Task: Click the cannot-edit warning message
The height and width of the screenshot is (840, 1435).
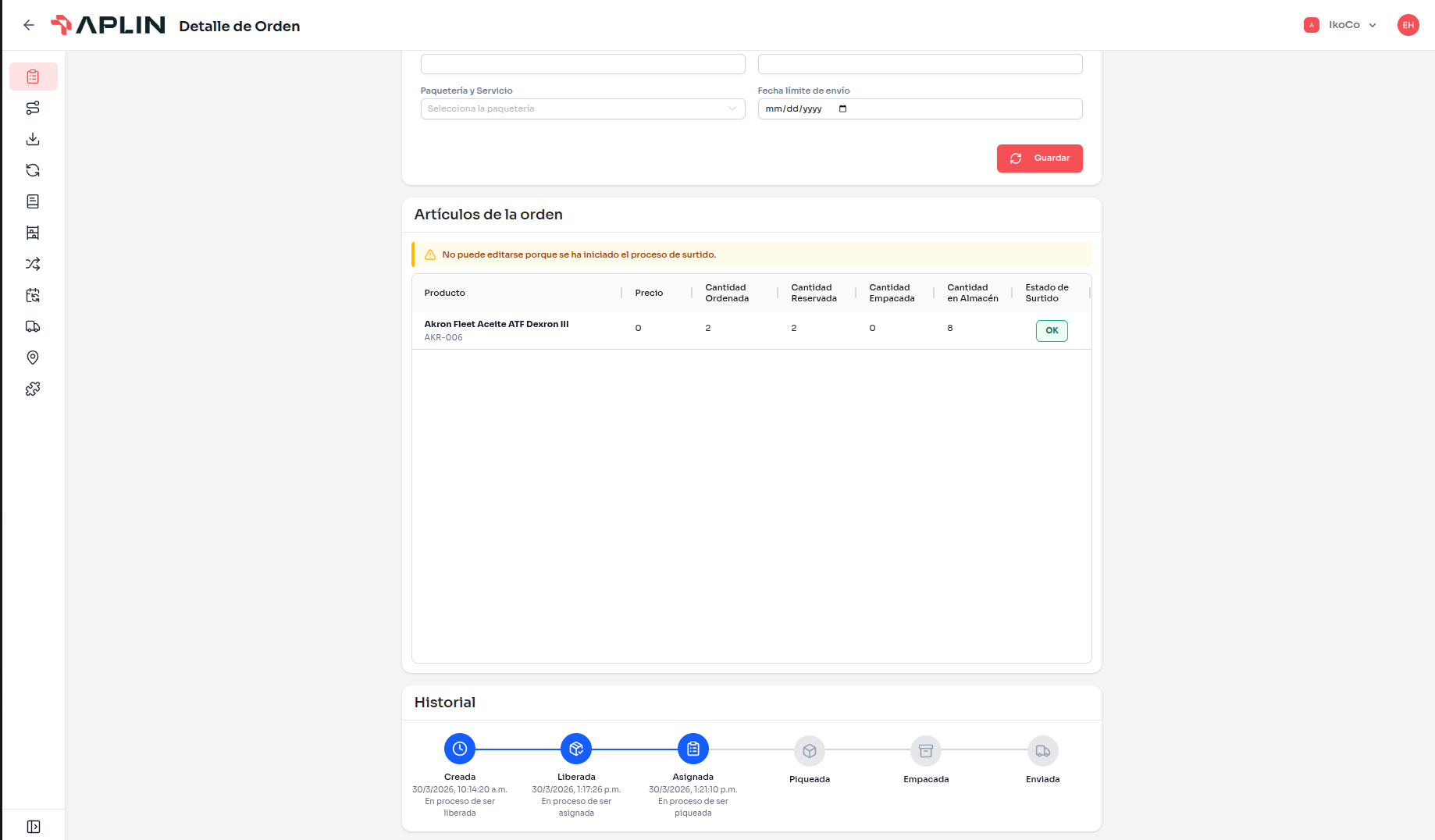Action: tap(579, 254)
